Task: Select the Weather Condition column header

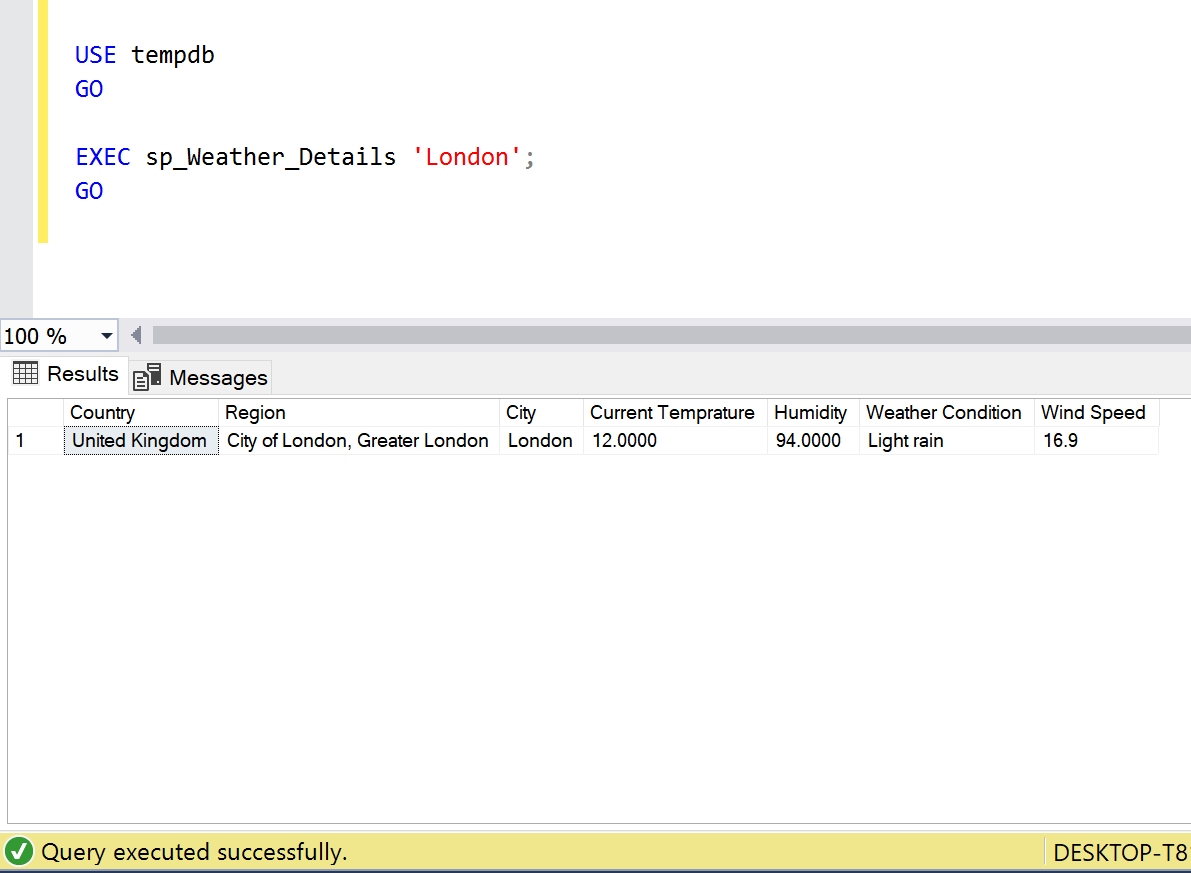Action: click(944, 413)
